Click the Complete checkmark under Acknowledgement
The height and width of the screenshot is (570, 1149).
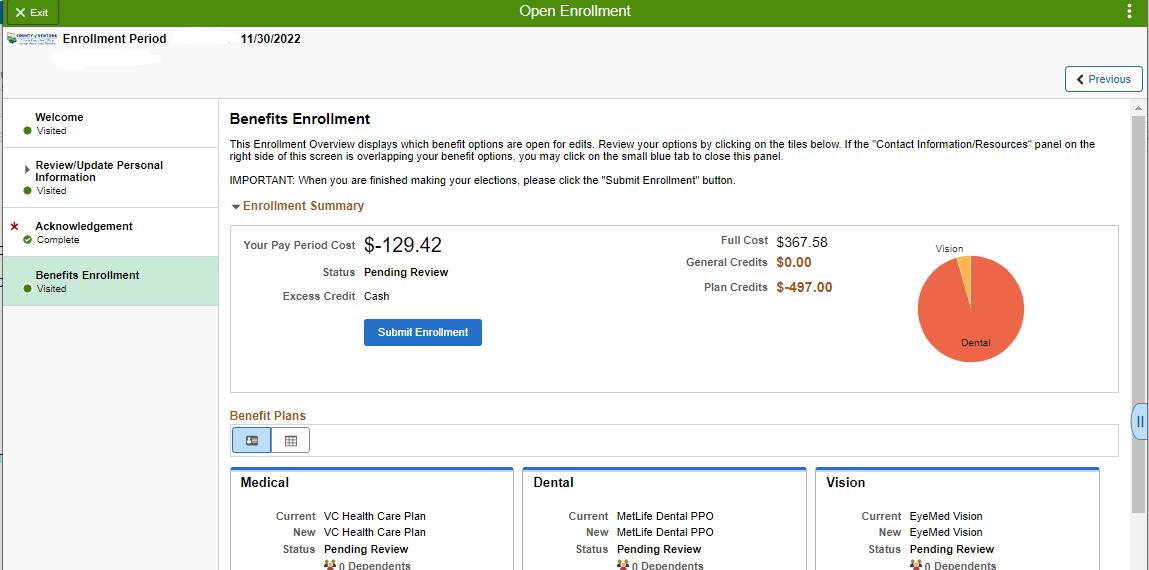click(x=28, y=240)
